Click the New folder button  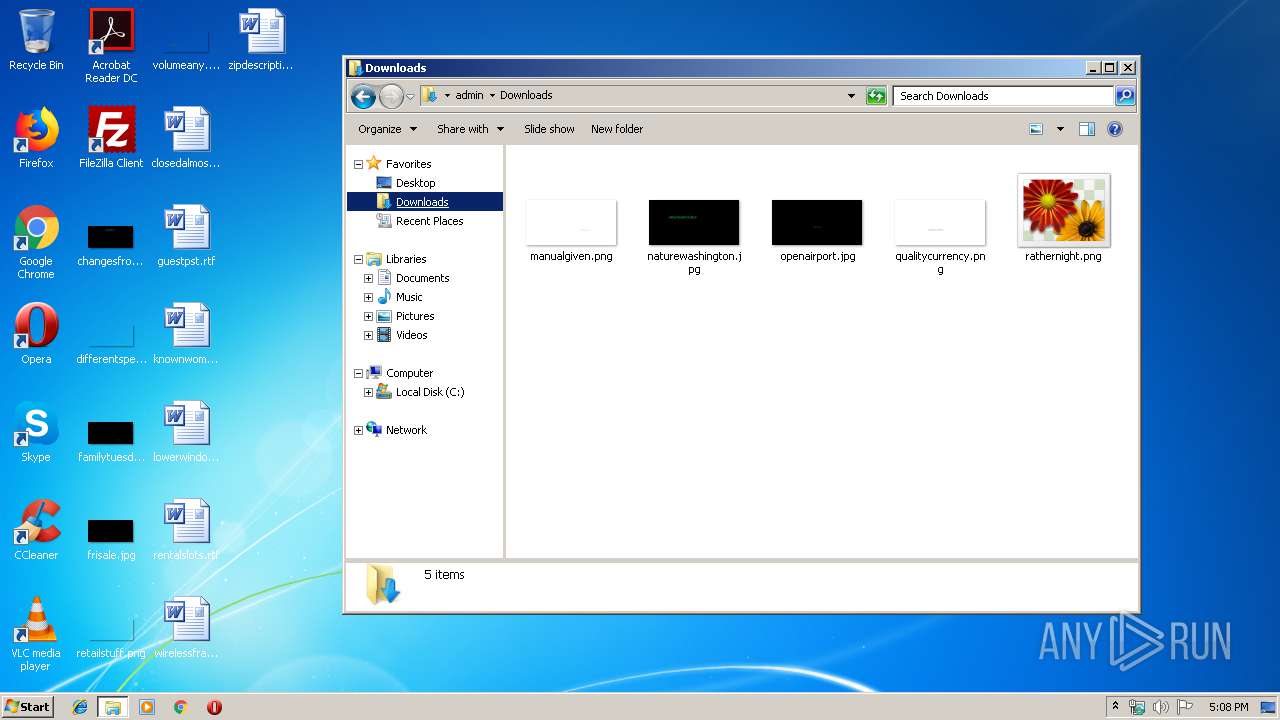tap(617, 129)
